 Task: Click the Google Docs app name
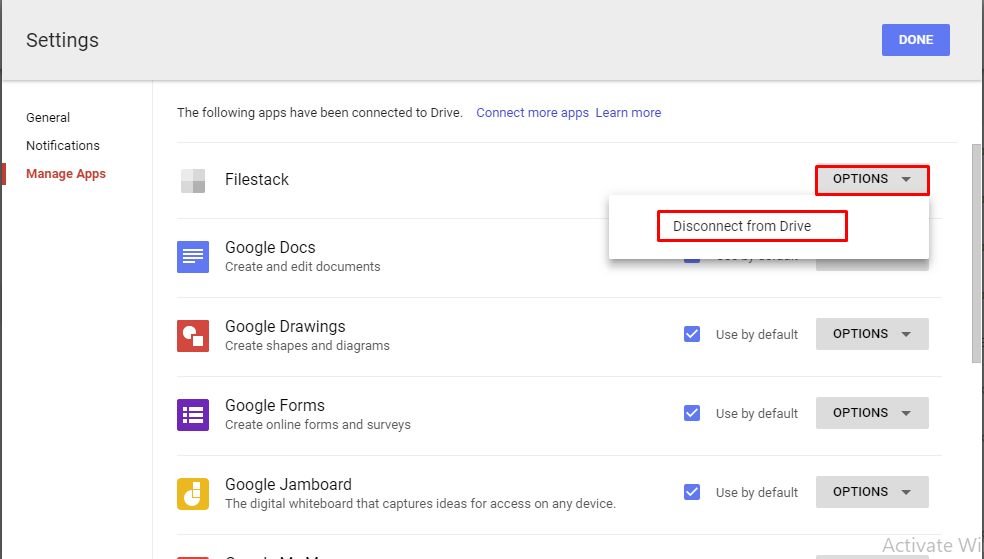click(270, 247)
